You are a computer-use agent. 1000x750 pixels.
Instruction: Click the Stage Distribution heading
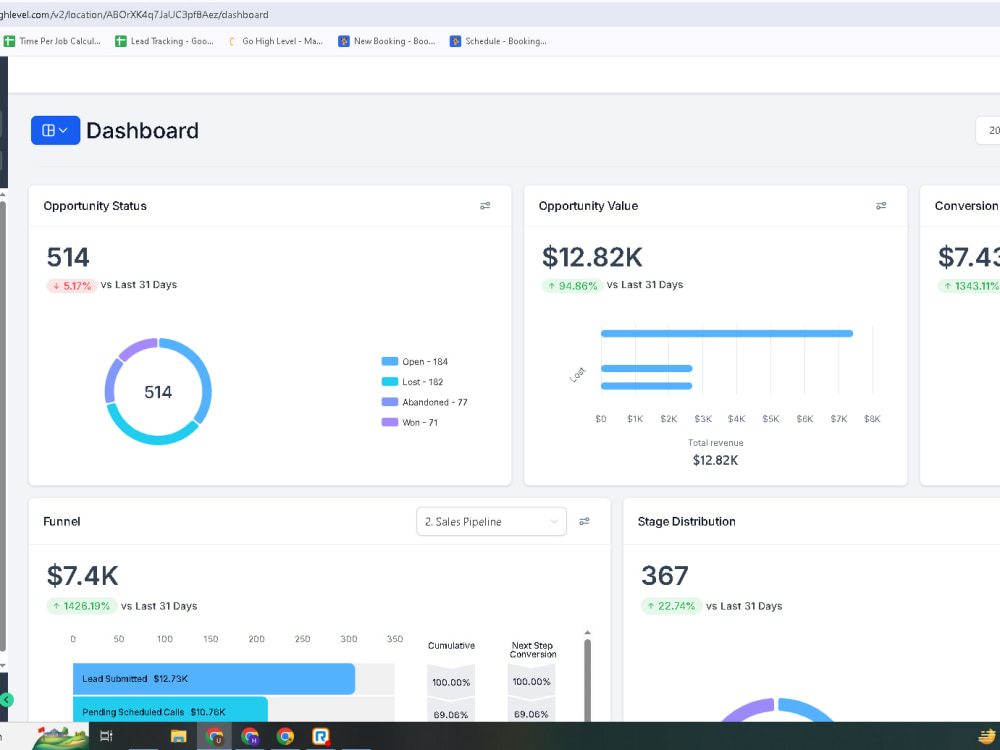pyautogui.click(x=686, y=521)
